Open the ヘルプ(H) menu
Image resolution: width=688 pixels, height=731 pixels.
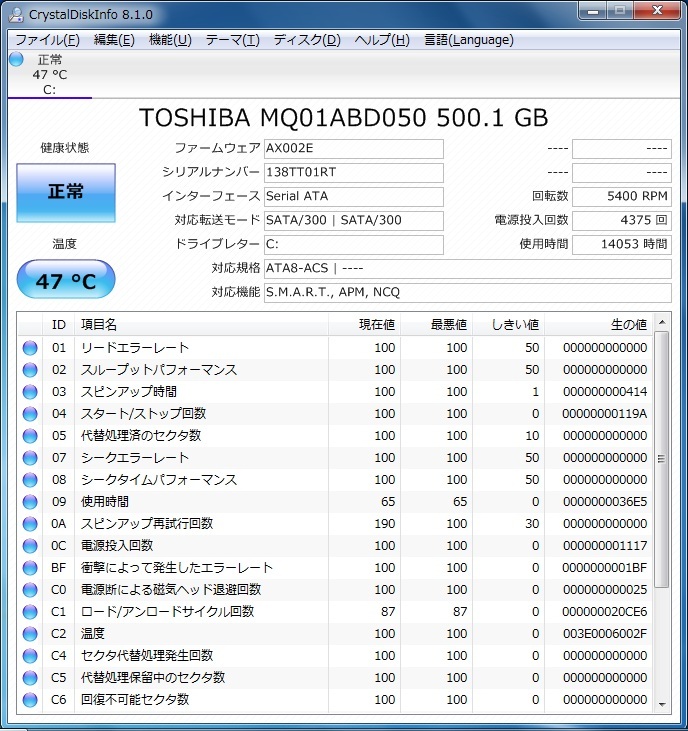pyautogui.click(x=382, y=40)
